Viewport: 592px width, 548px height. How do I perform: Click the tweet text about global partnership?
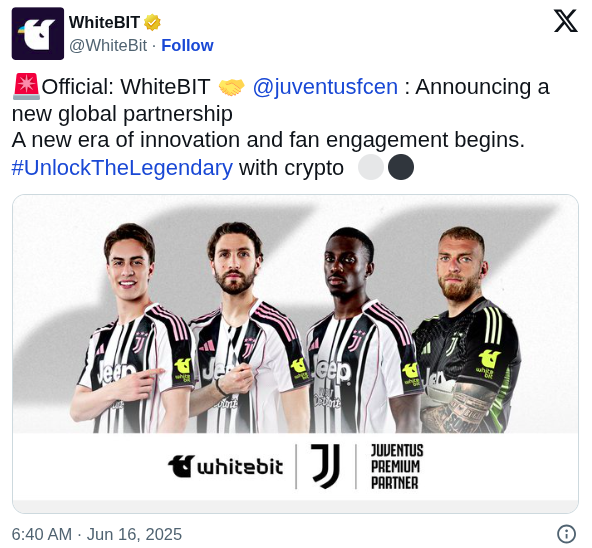(x=281, y=100)
